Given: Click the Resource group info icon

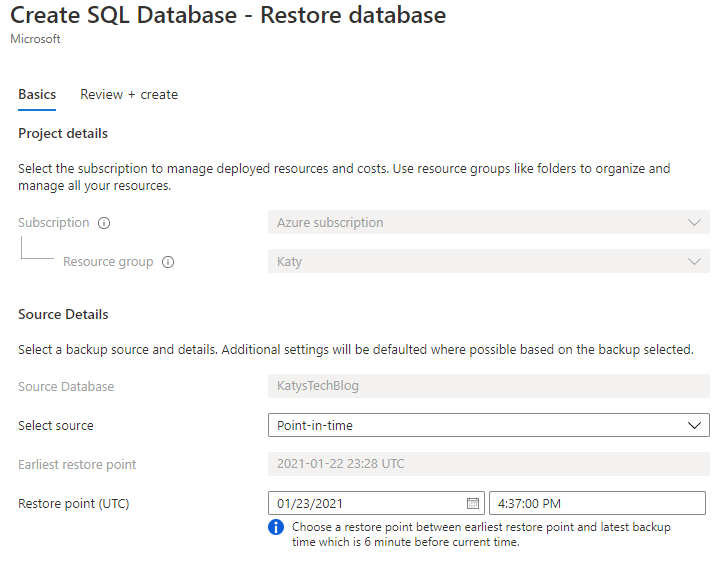Looking at the screenshot, I should tap(168, 262).
